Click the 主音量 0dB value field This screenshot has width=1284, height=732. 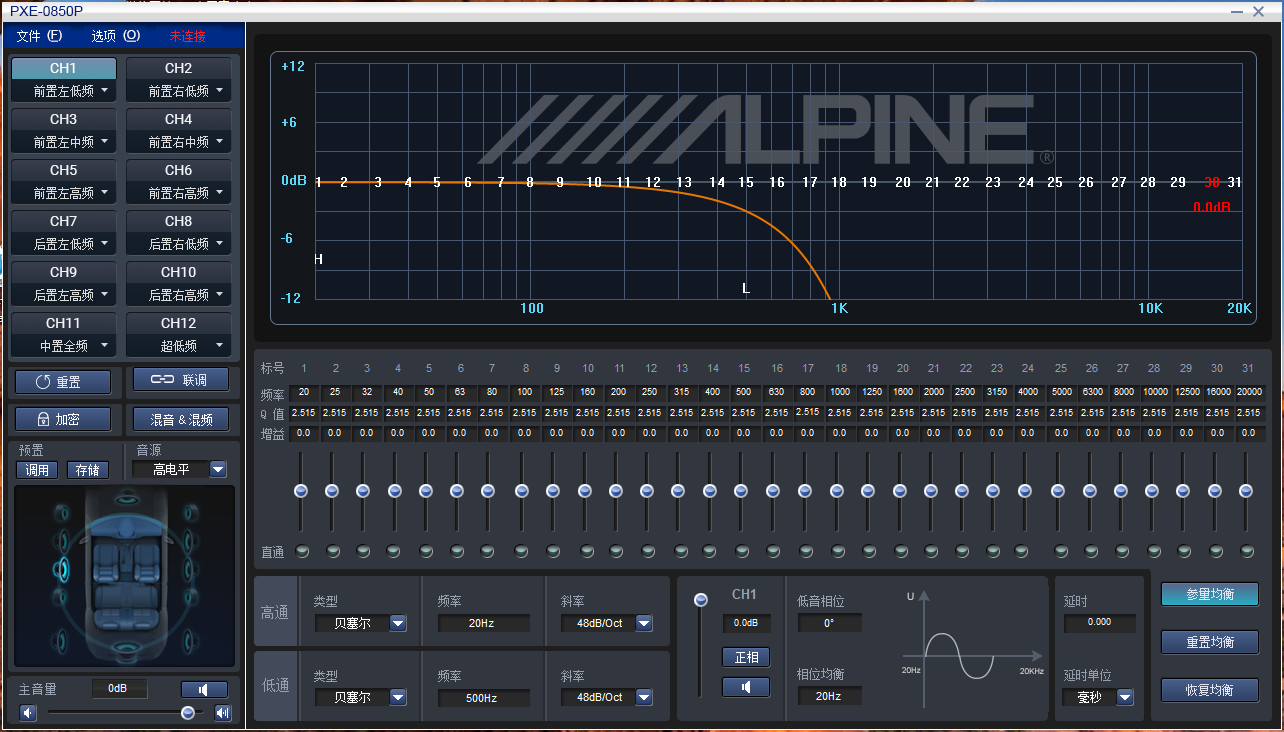coord(118,689)
